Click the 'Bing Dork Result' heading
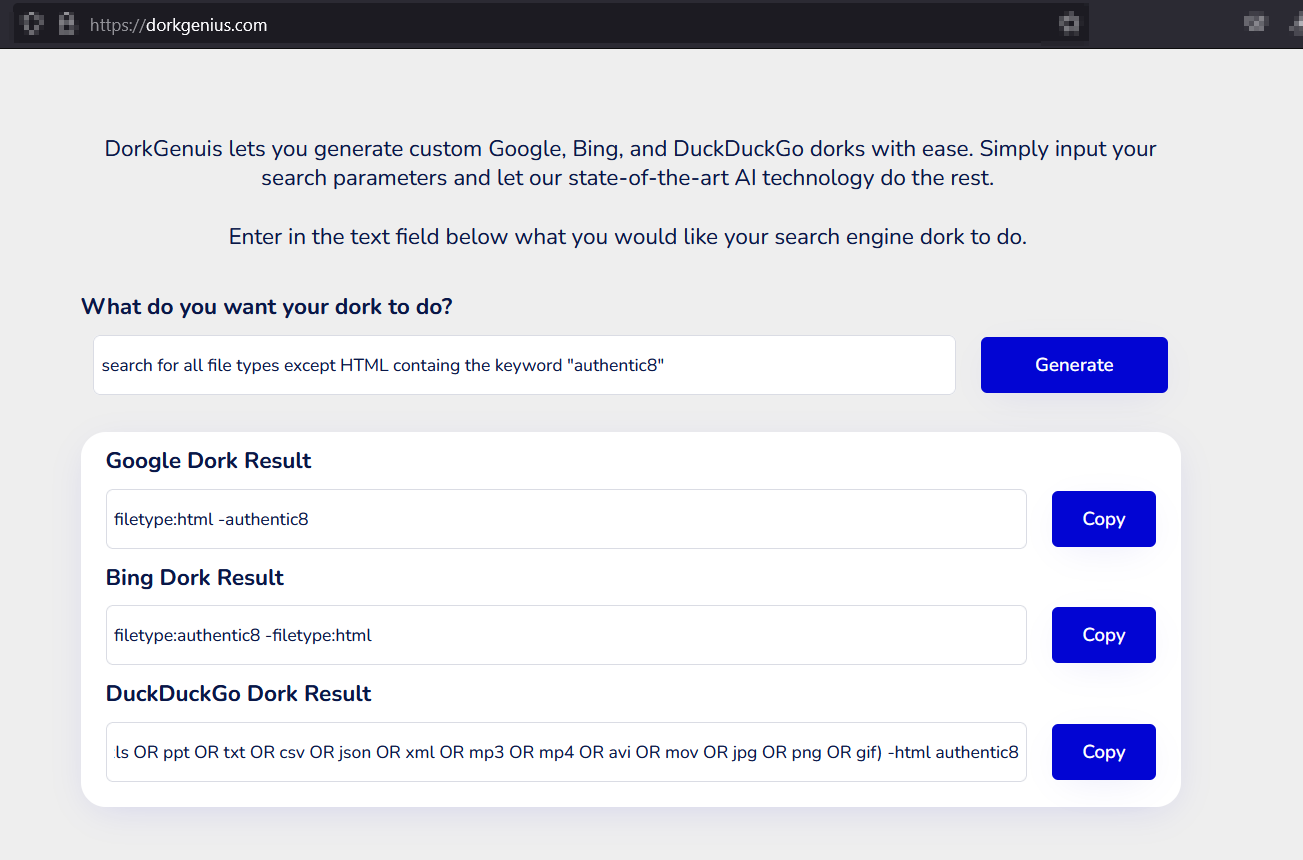 tap(195, 578)
